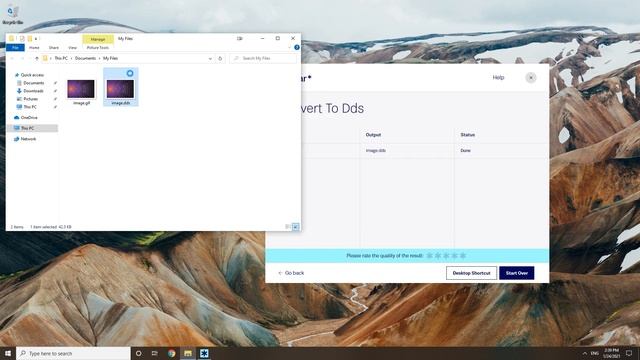
Task: Click the Downloads arrow icon in sidebar
Action: click(x=19, y=91)
